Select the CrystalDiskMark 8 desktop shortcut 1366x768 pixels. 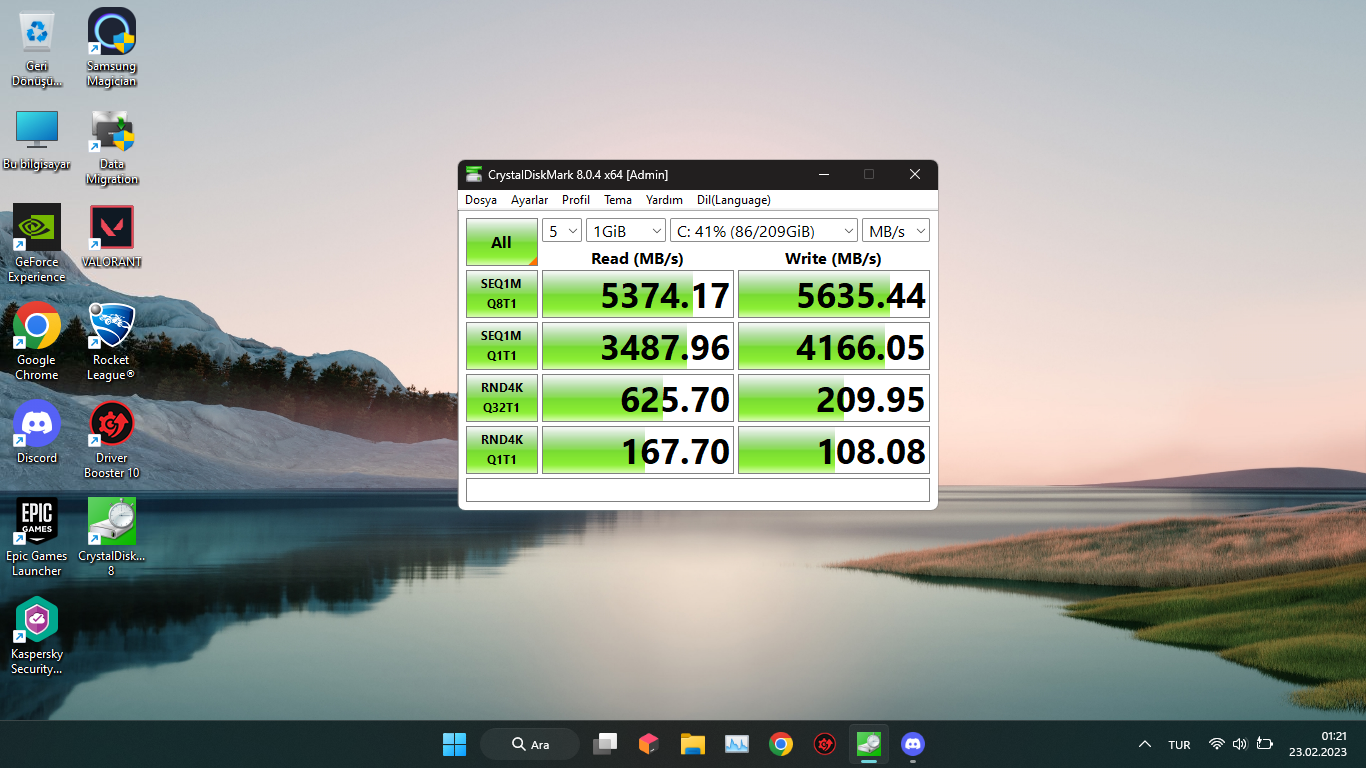tap(111, 537)
